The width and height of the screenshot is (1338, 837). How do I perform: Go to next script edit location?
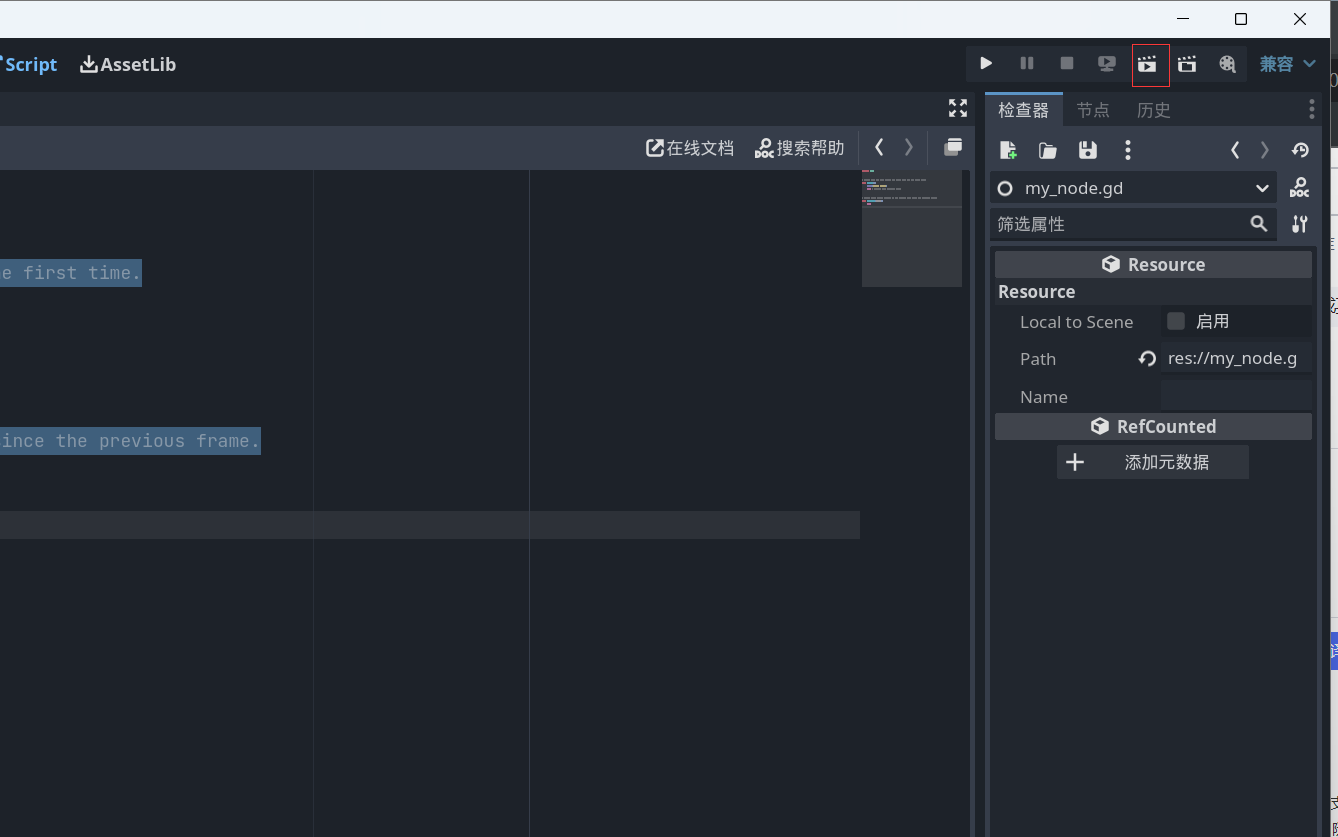click(909, 148)
